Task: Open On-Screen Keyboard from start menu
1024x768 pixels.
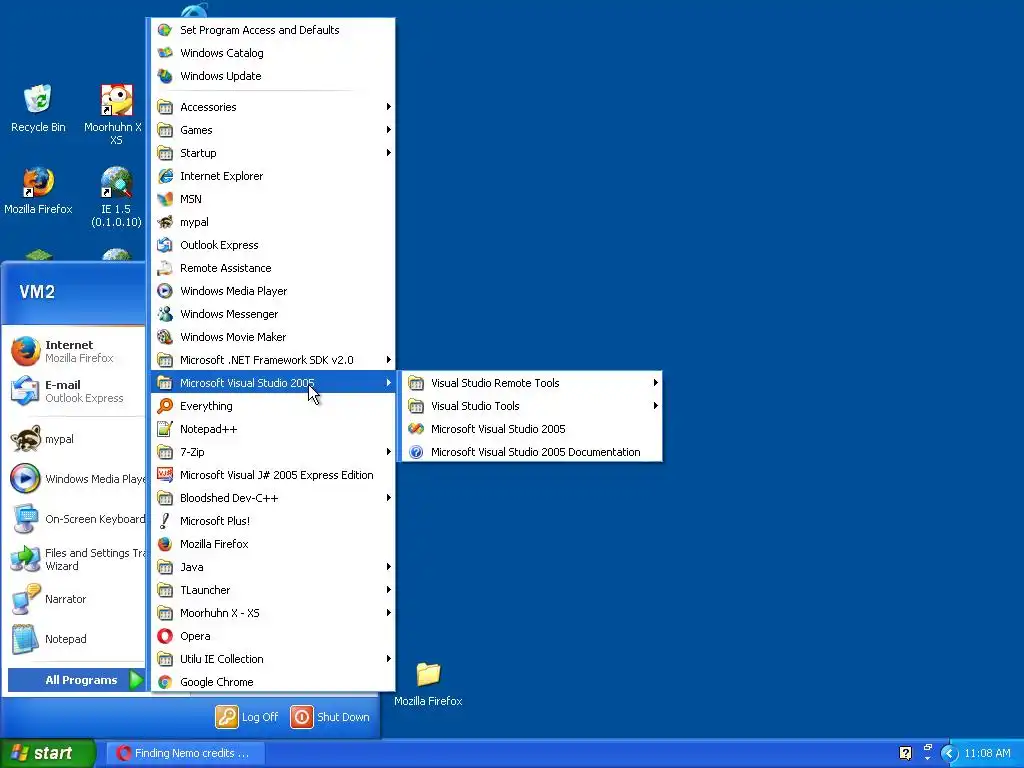Action: 76,519
